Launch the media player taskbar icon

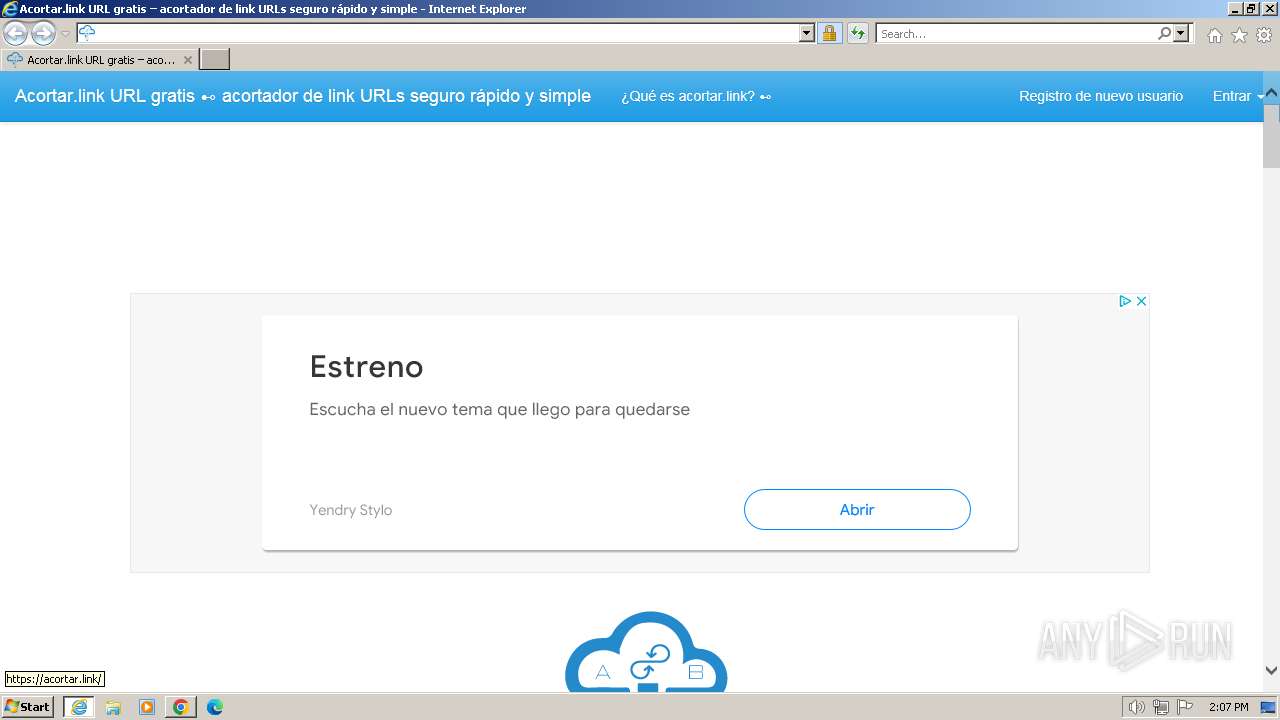[x=147, y=707]
